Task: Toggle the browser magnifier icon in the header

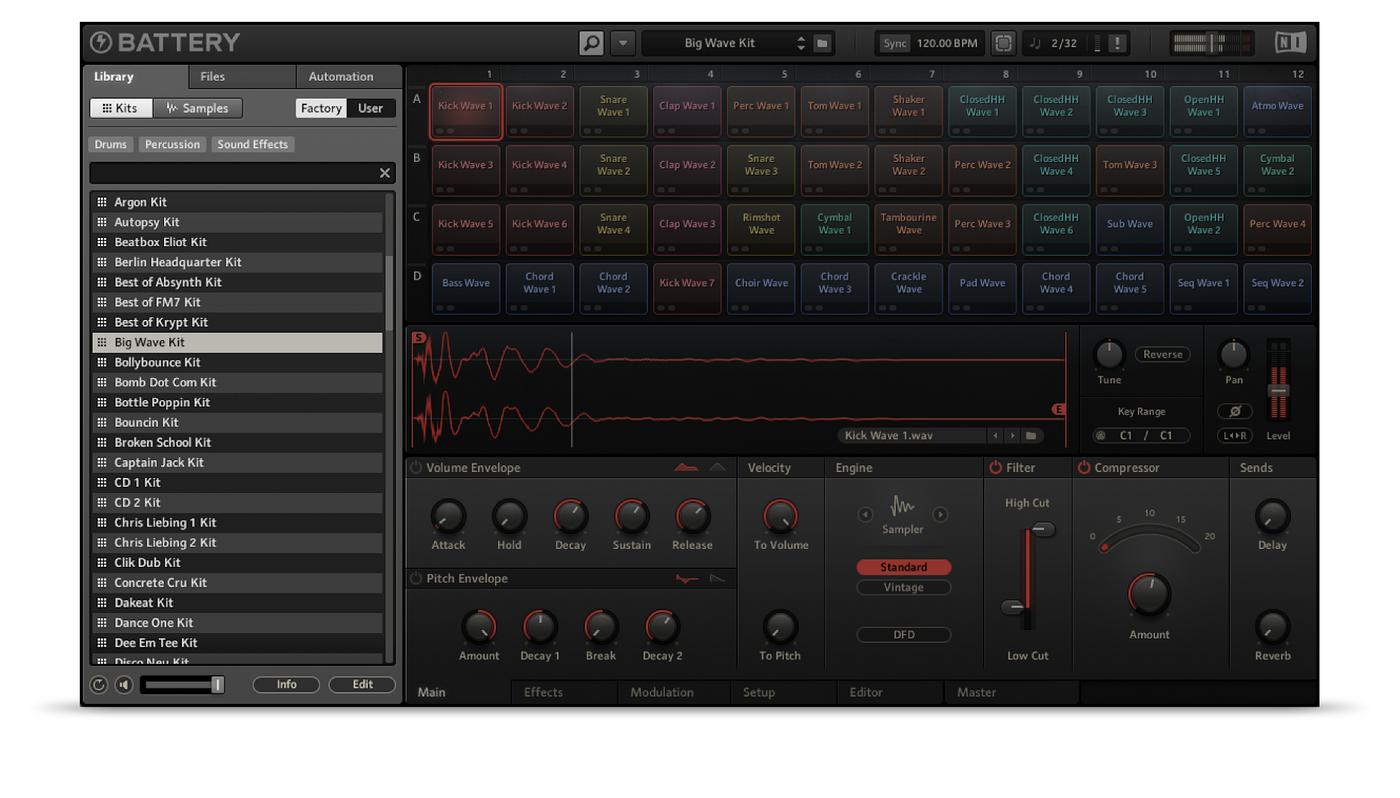Action: (591, 43)
